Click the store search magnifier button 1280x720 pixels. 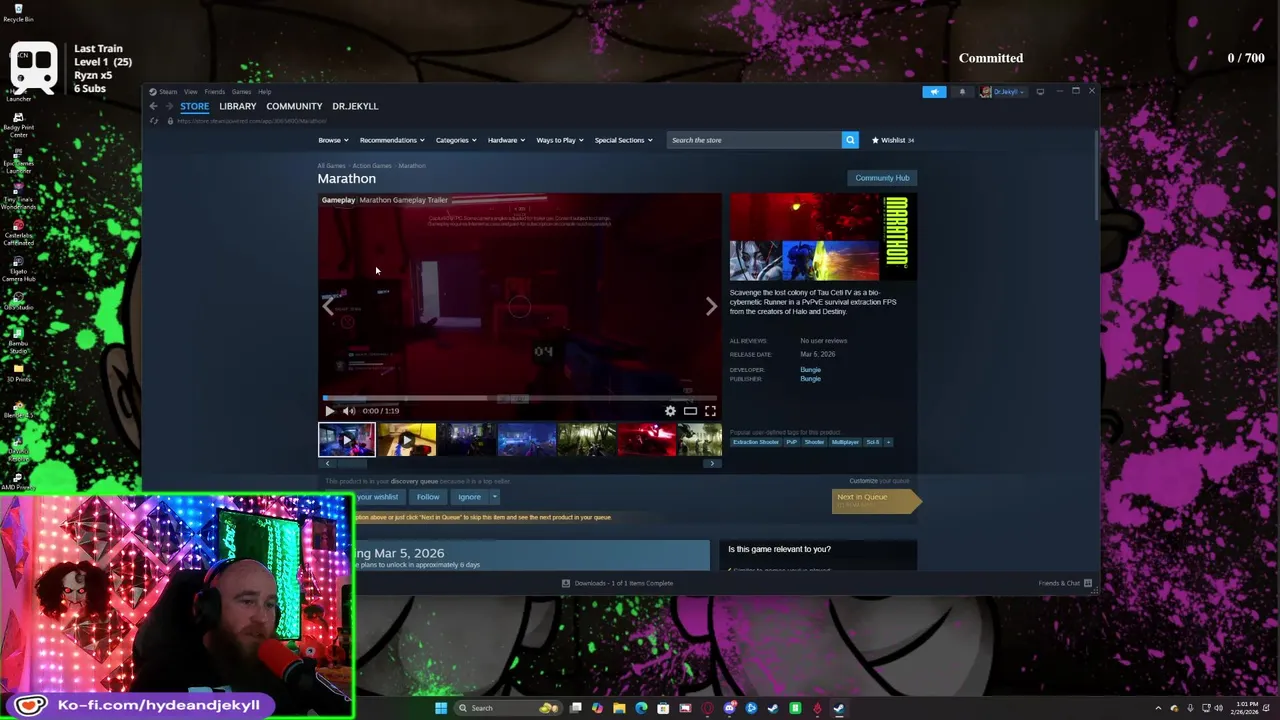[x=850, y=140]
